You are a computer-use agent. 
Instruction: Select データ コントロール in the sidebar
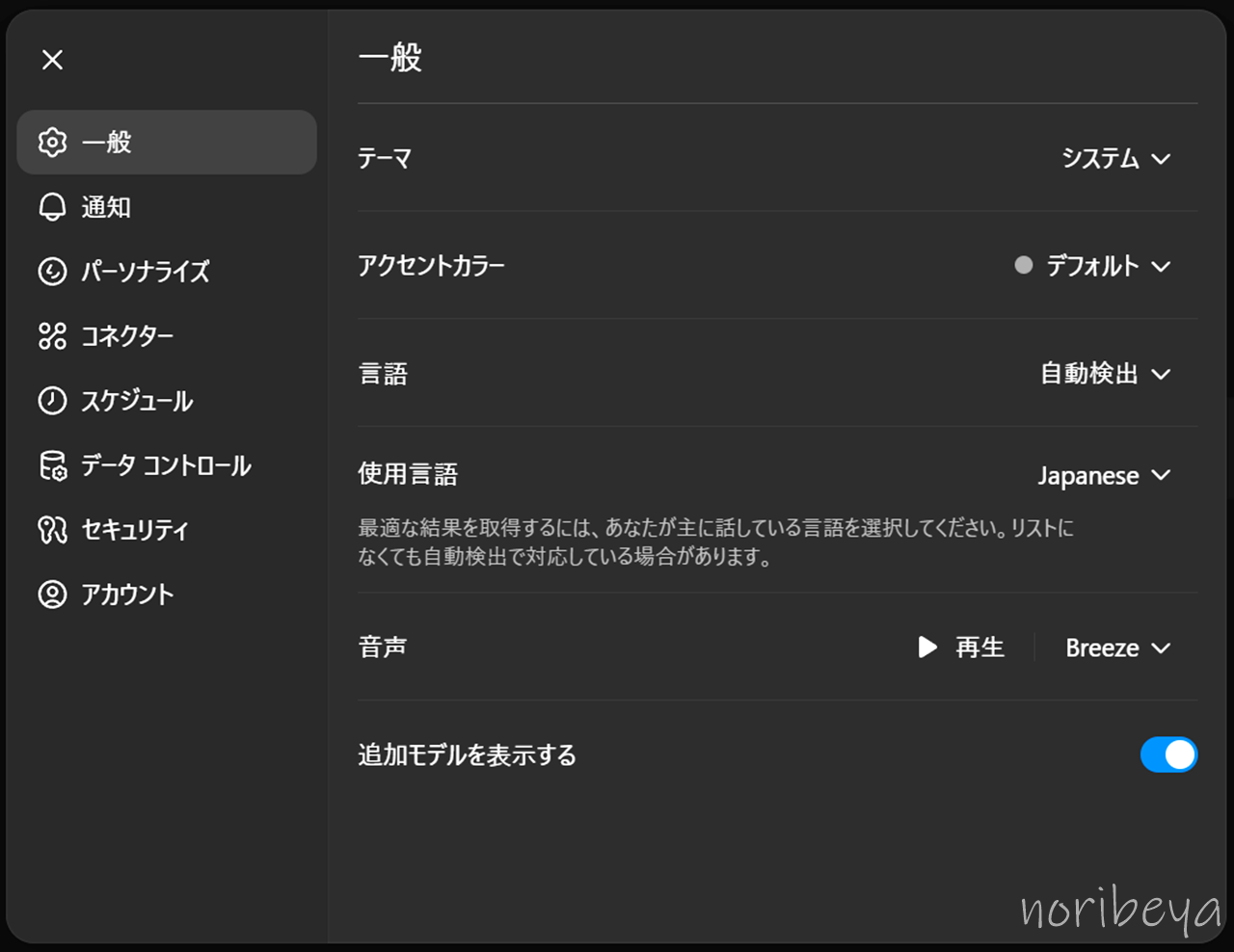[167, 465]
